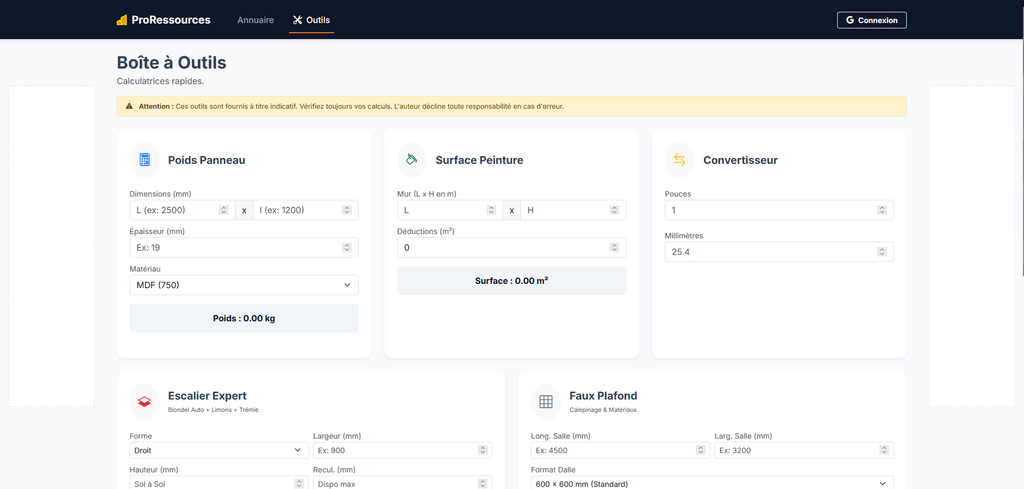This screenshot has height=489, width=1024.
Task: Click the Escalier Expert red icon
Action: 145,401
